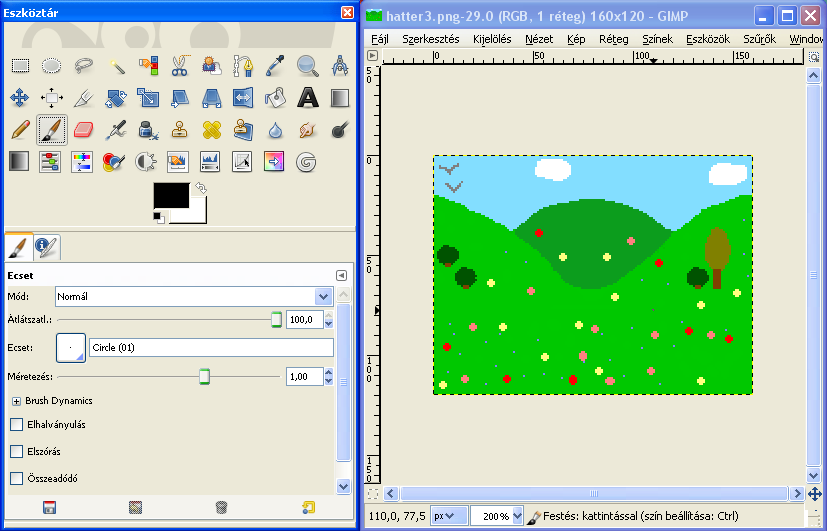
Task: Activate the Airbrush tool
Action: [x=116, y=130]
